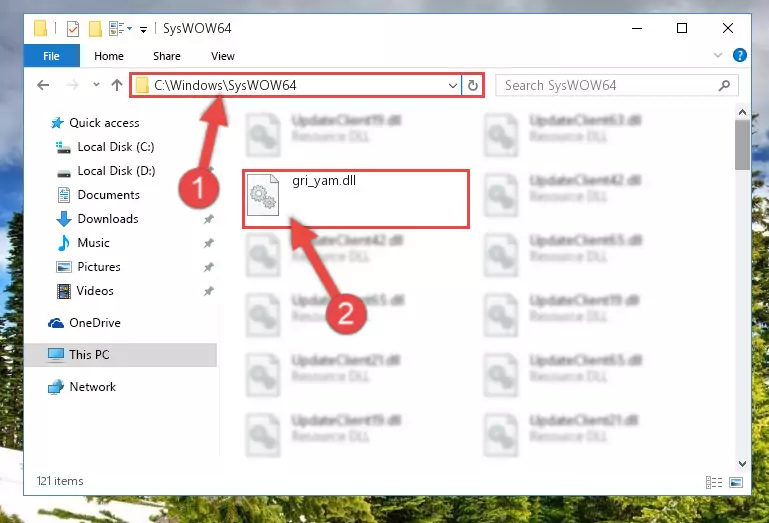Expand the ribbon with the chevron
The width and height of the screenshot is (769, 523).
[x=718, y=55]
